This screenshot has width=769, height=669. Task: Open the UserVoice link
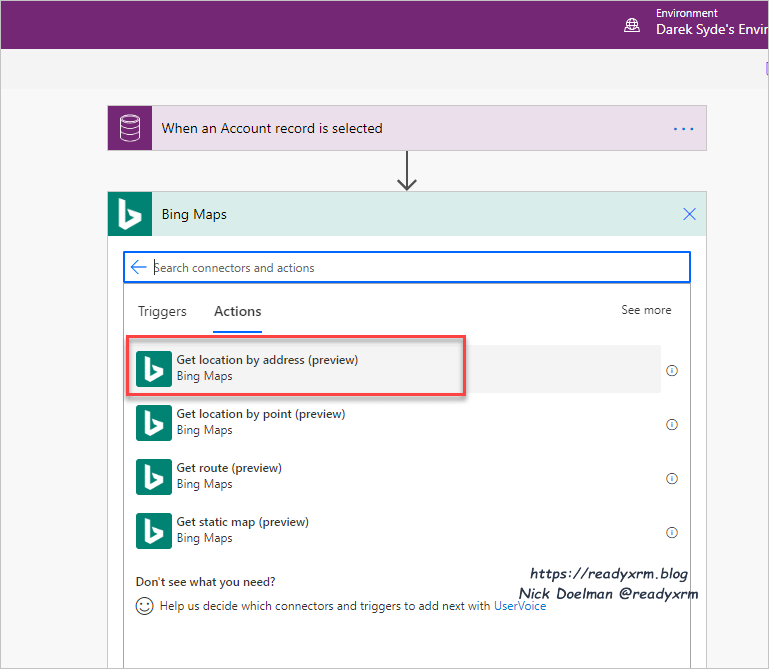pos(520,606)
